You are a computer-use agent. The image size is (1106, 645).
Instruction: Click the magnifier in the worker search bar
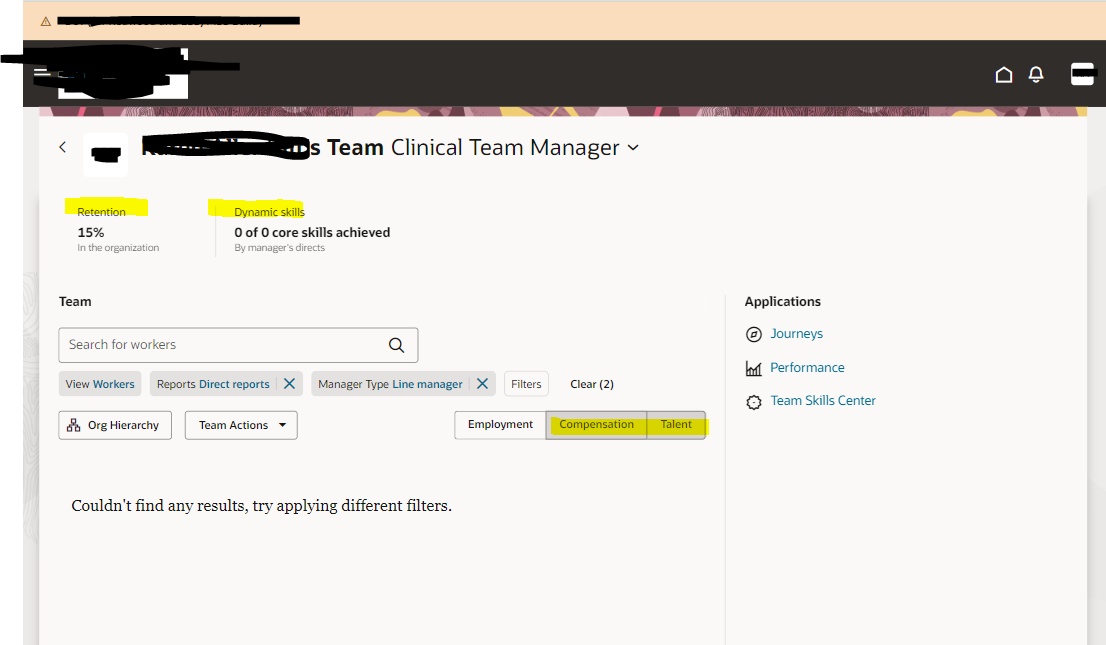[396, 344]
